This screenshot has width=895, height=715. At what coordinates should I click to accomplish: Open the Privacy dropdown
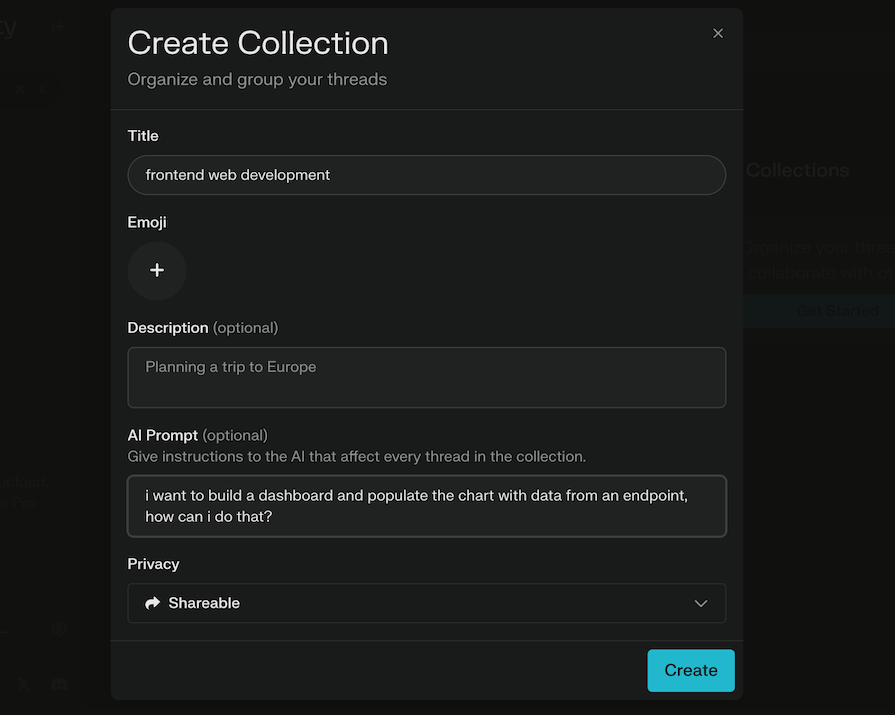[x=427, y=602]
